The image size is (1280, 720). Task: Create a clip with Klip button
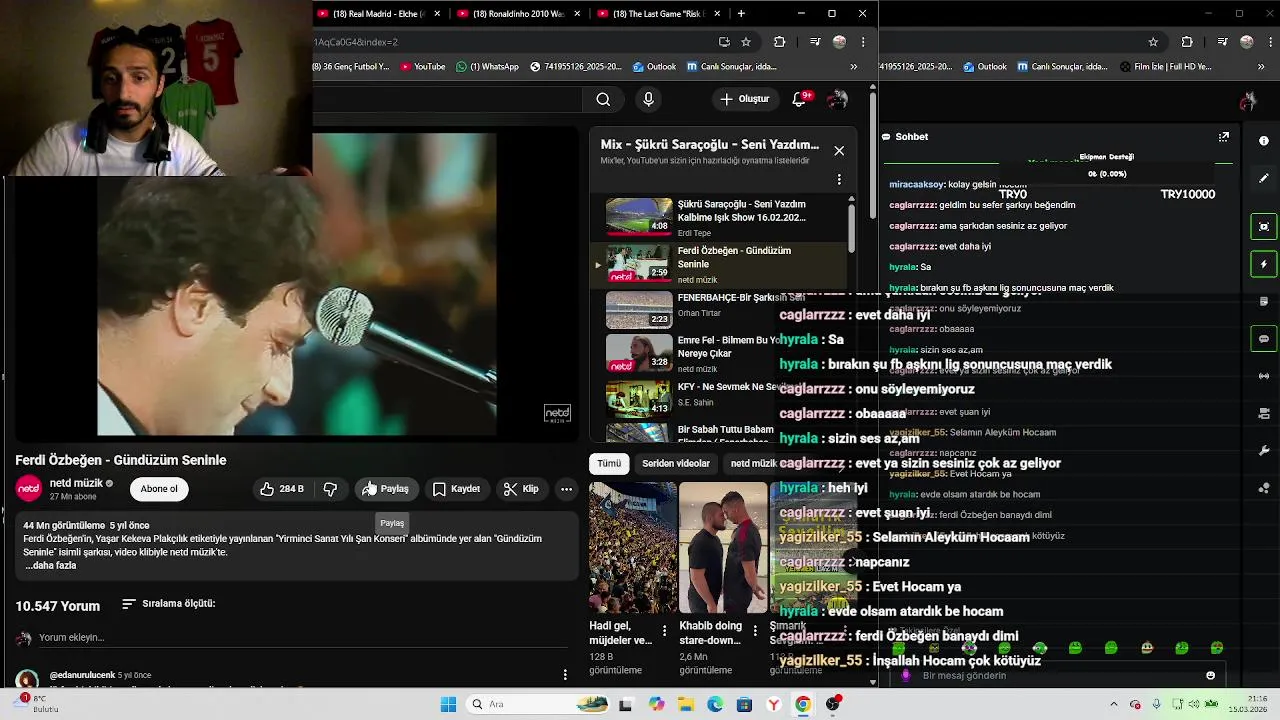click(x=521, y=489)
